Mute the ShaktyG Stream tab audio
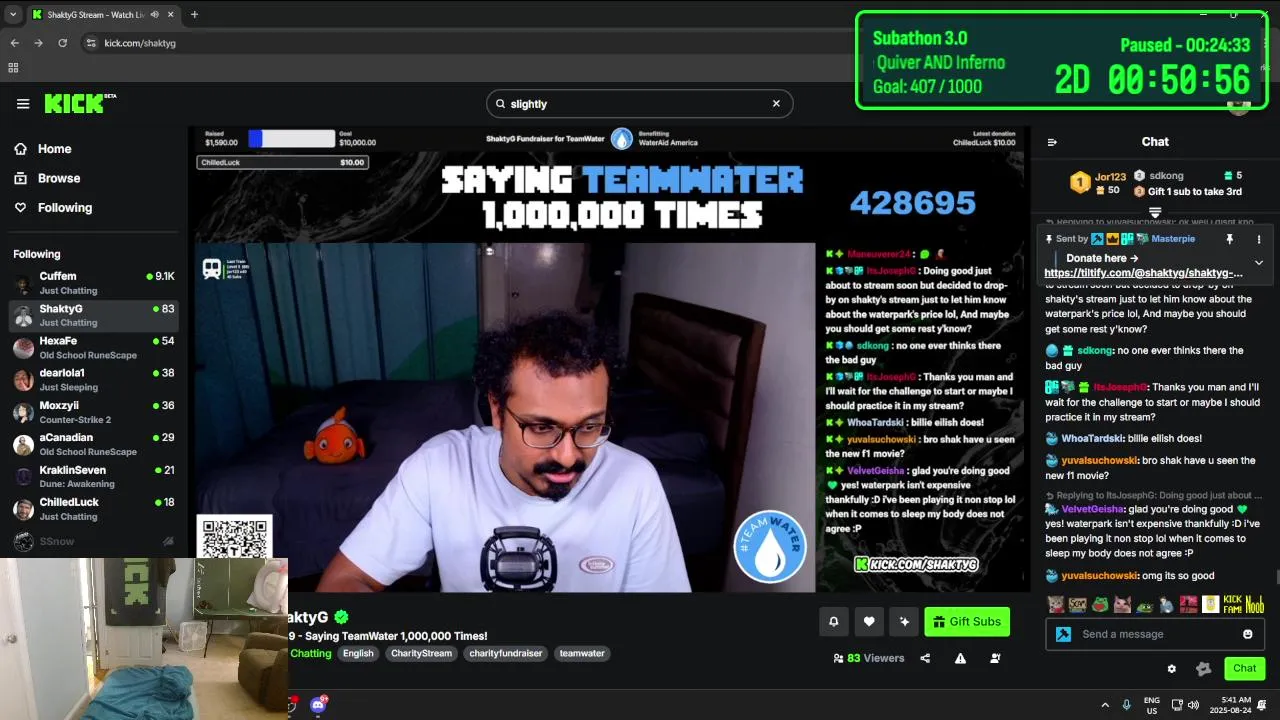1280x720 pixels. tap(154, 14)
